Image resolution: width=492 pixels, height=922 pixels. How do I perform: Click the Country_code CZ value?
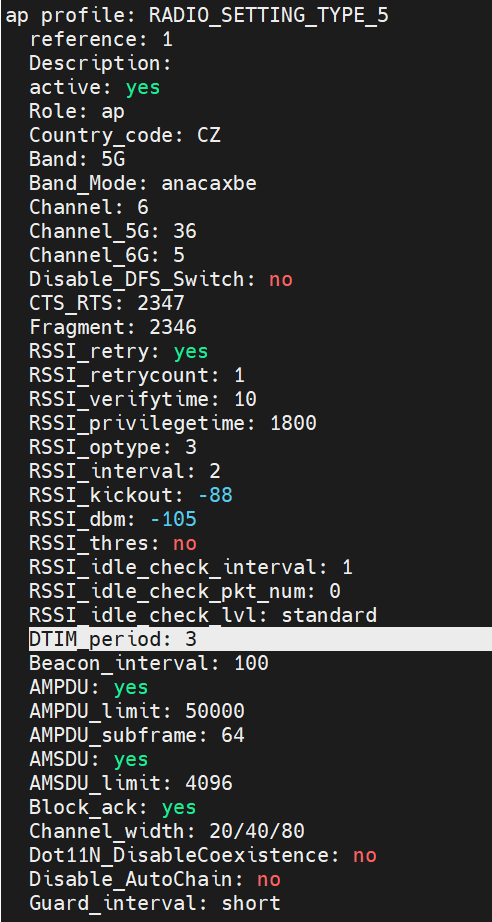(x=209, y=135)
